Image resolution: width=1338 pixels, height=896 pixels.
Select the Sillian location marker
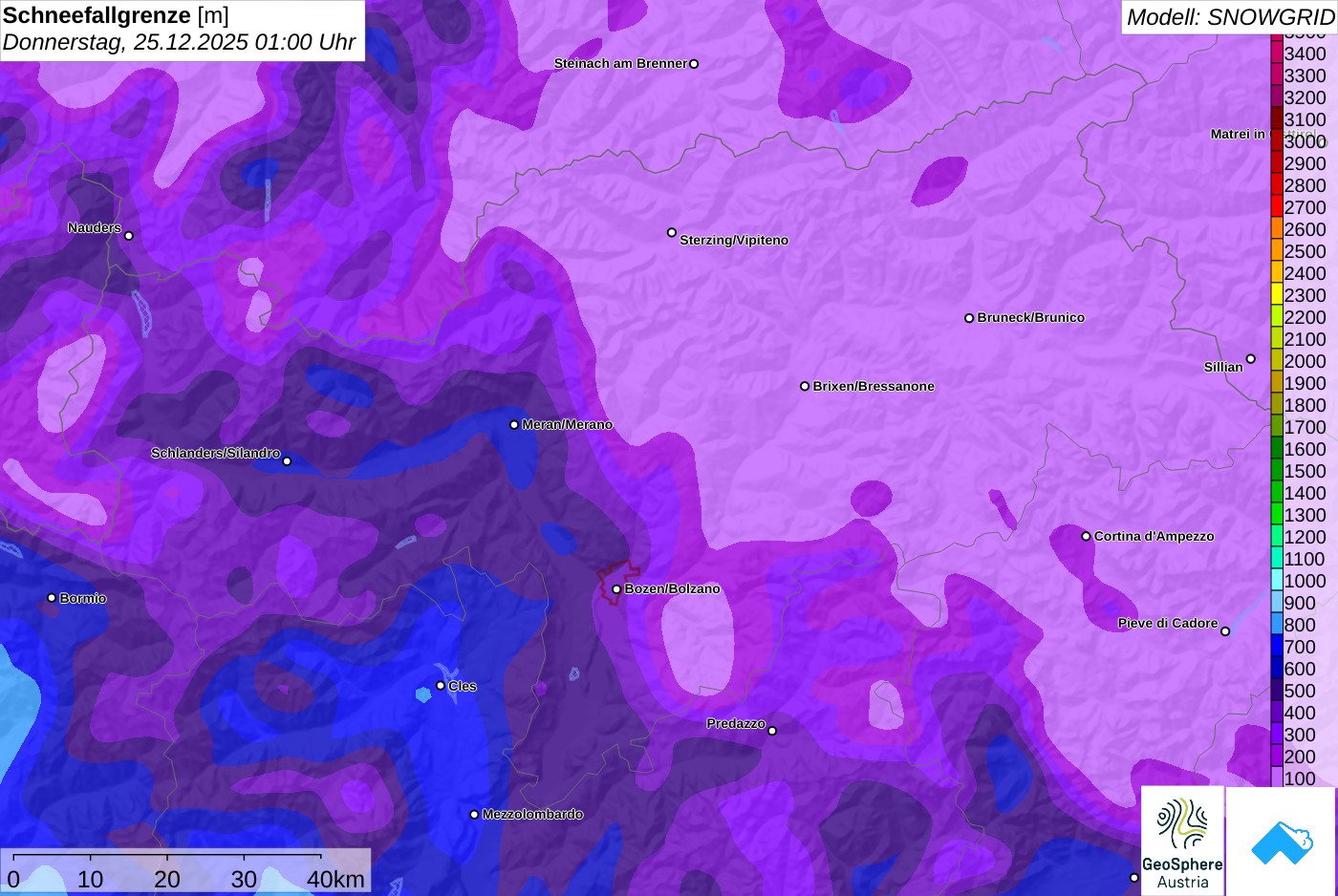[x=1251, y=359]
